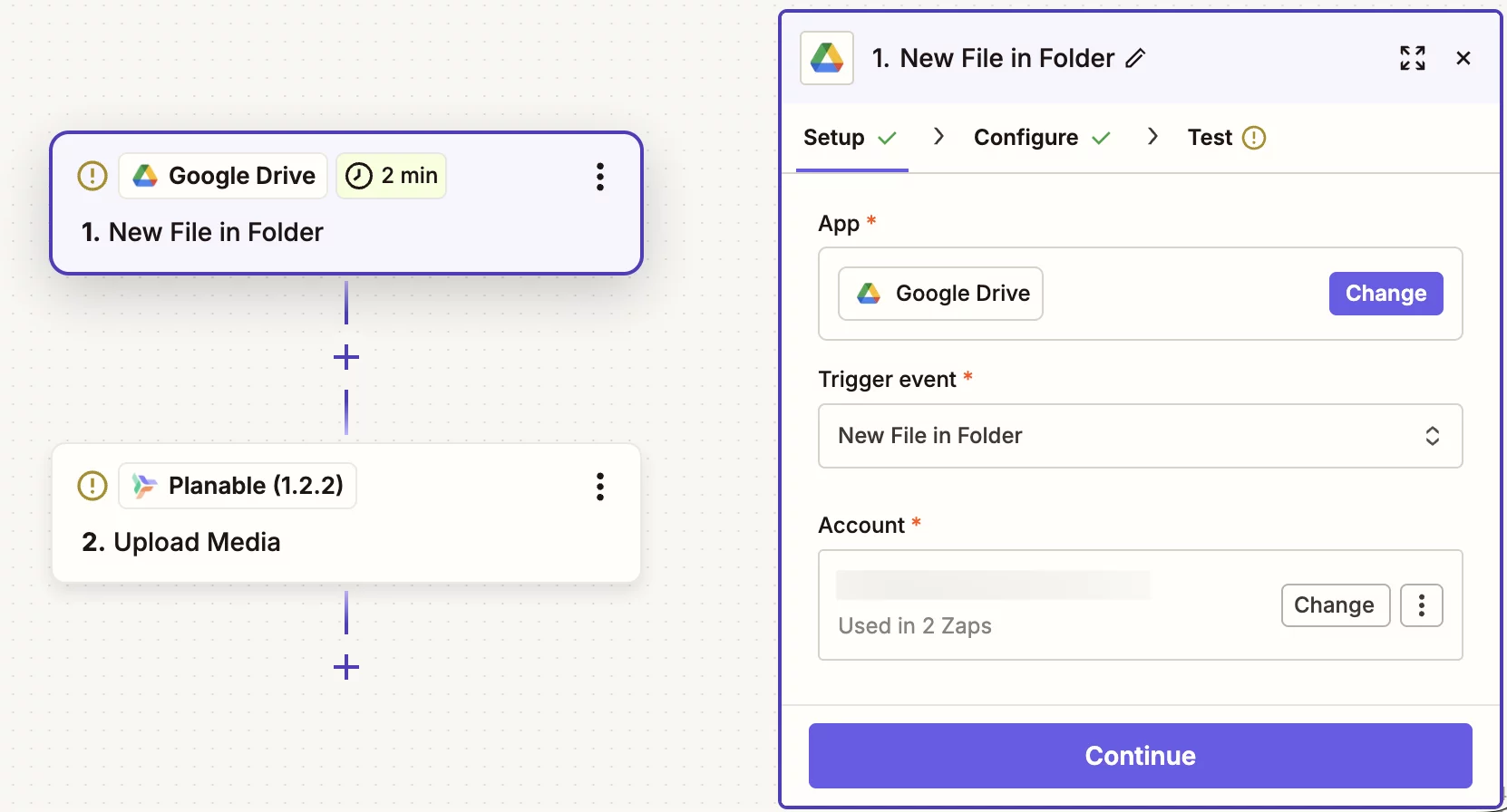Click the warning icon on the Google Drive step
This screenshot has width=1507, height=812.
[x=92, y=176]
